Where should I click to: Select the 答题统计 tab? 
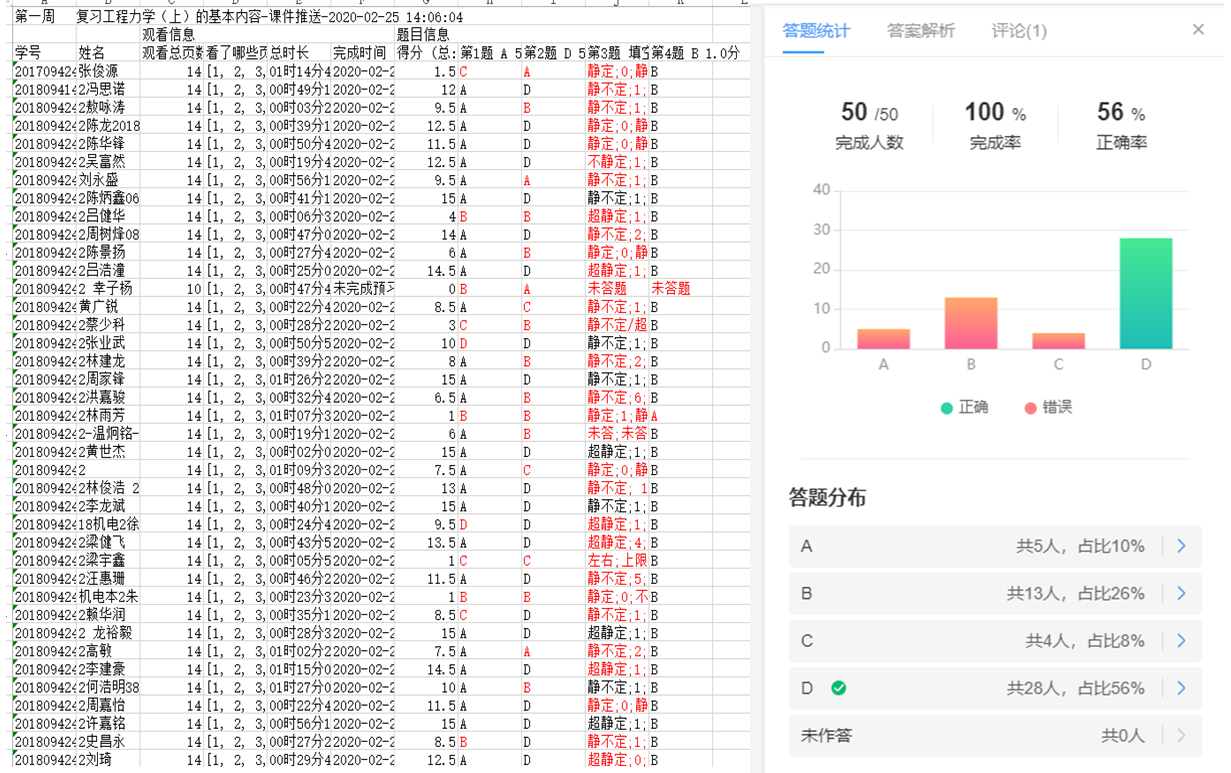816,31
